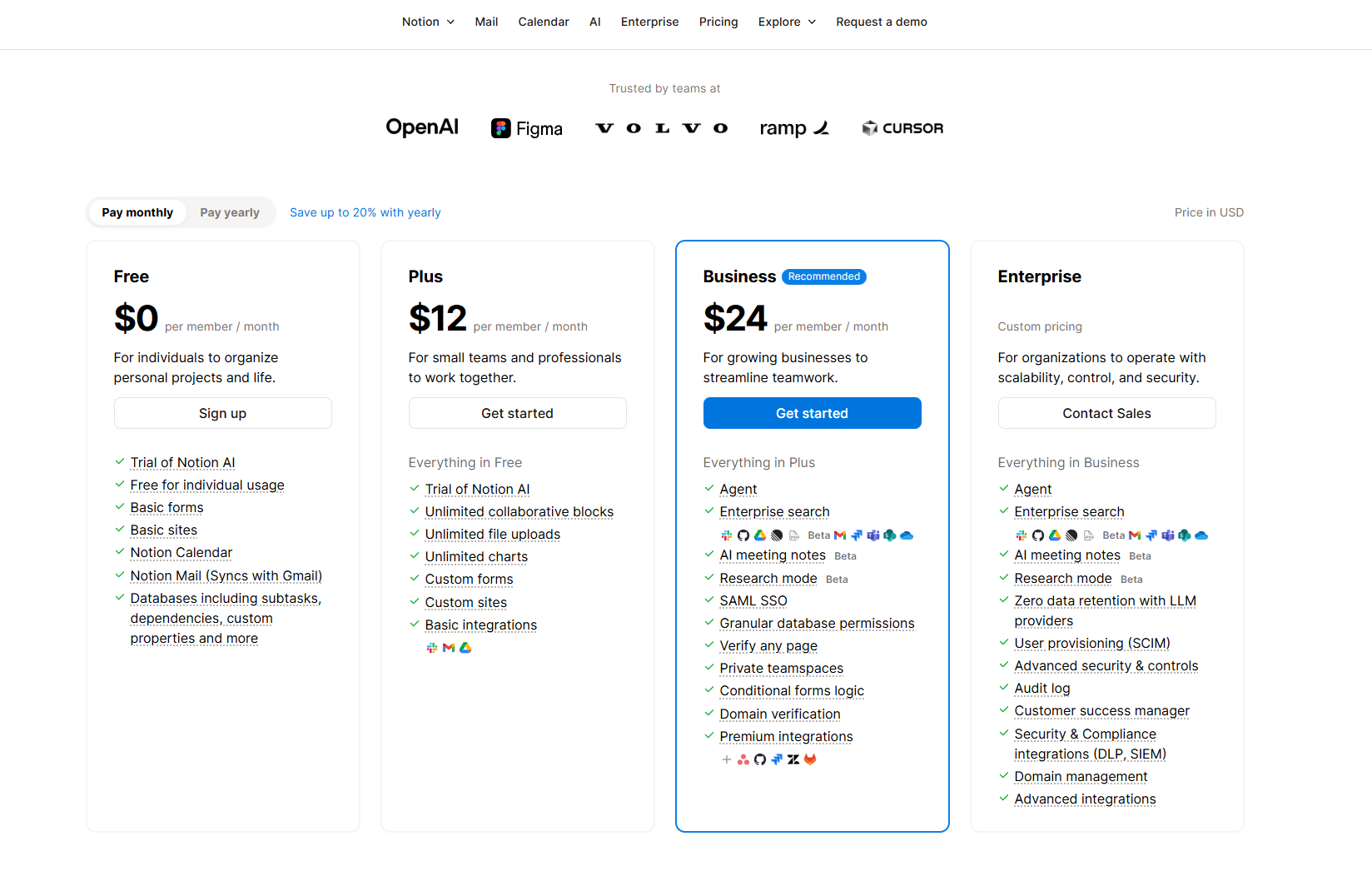1372x876 pixels.
Task: Click the Gmail icon under Plus Basic integrations
Action: pos(449,648)
